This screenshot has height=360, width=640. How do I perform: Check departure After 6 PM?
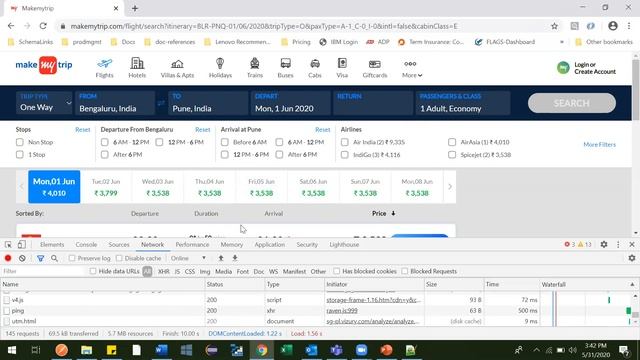(104, 154)
